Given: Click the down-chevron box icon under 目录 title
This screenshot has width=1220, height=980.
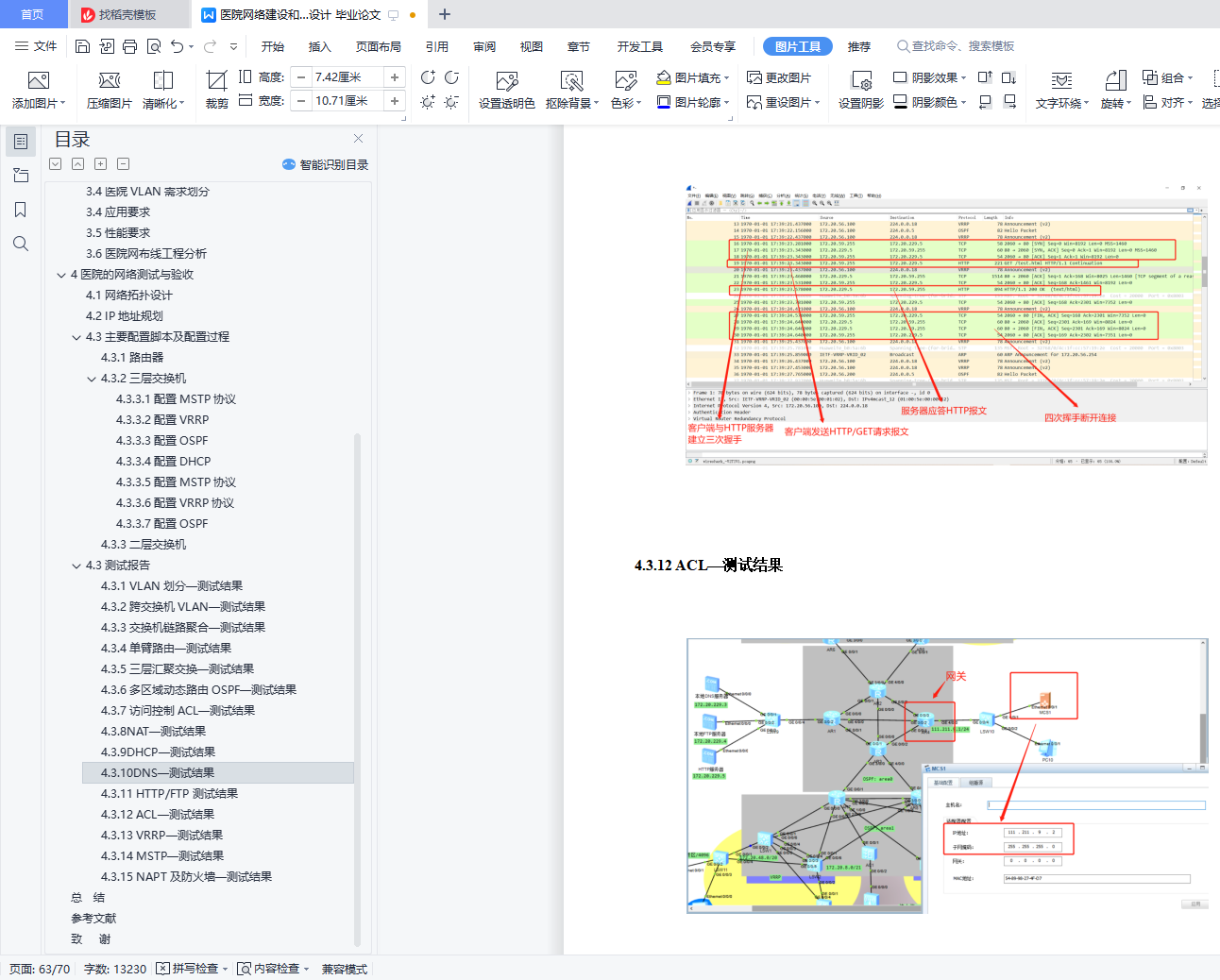Looking at the screenshot, I should coord(56,164).
